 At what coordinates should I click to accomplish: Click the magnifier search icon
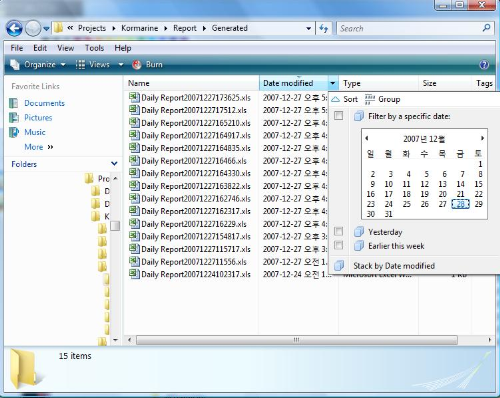tap(487, 28)
